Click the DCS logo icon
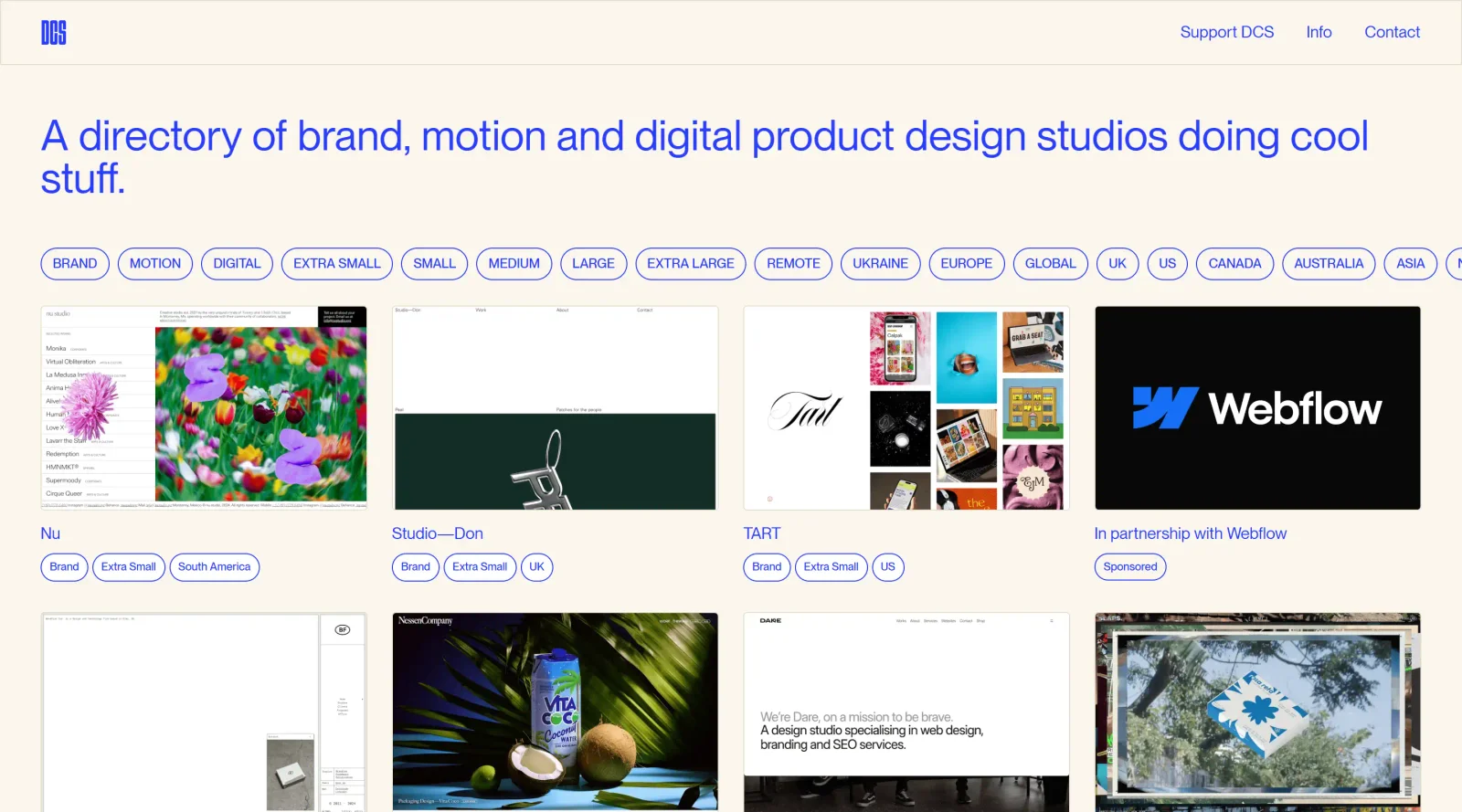Screen dimensions: 1462x812 54,33
